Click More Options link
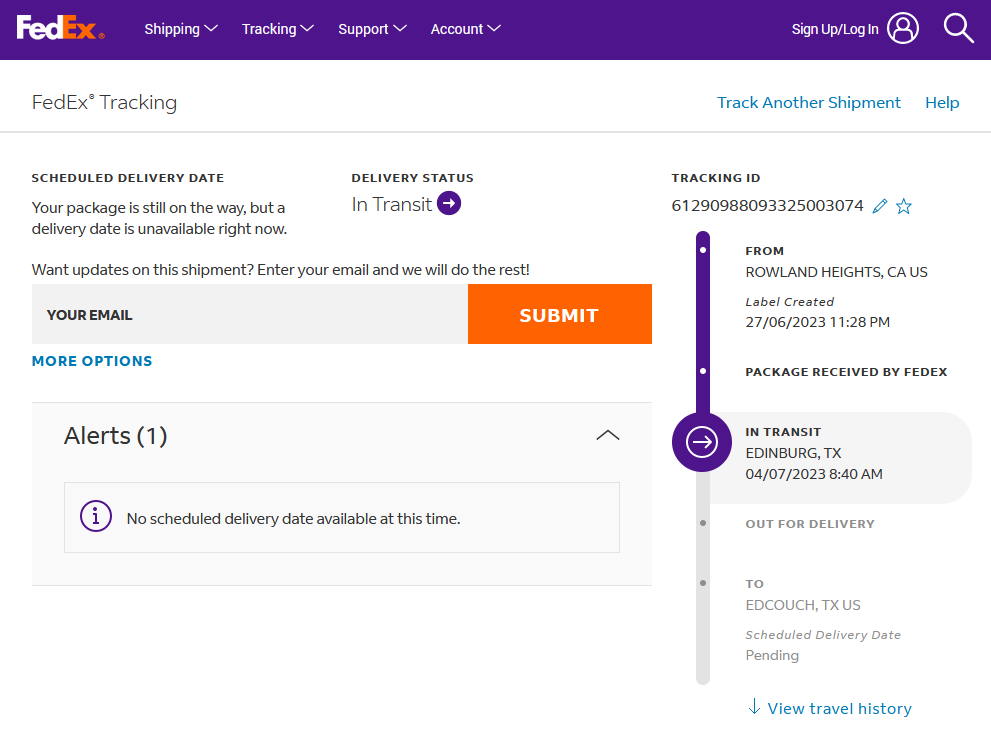991x751 pixels. click(92, 361)
